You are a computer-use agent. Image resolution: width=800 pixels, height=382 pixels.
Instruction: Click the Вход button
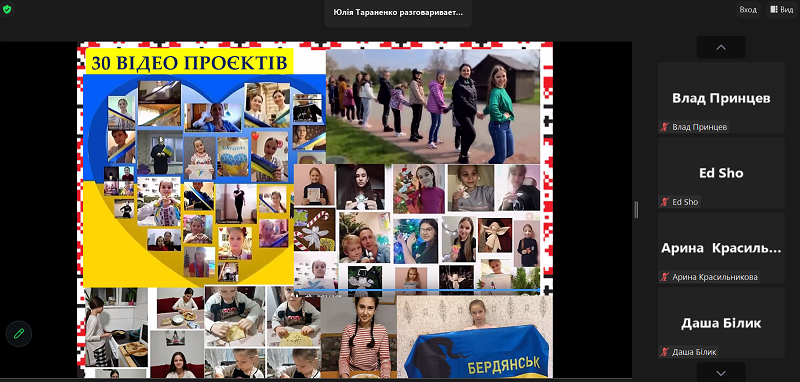(x=748, y=10)
